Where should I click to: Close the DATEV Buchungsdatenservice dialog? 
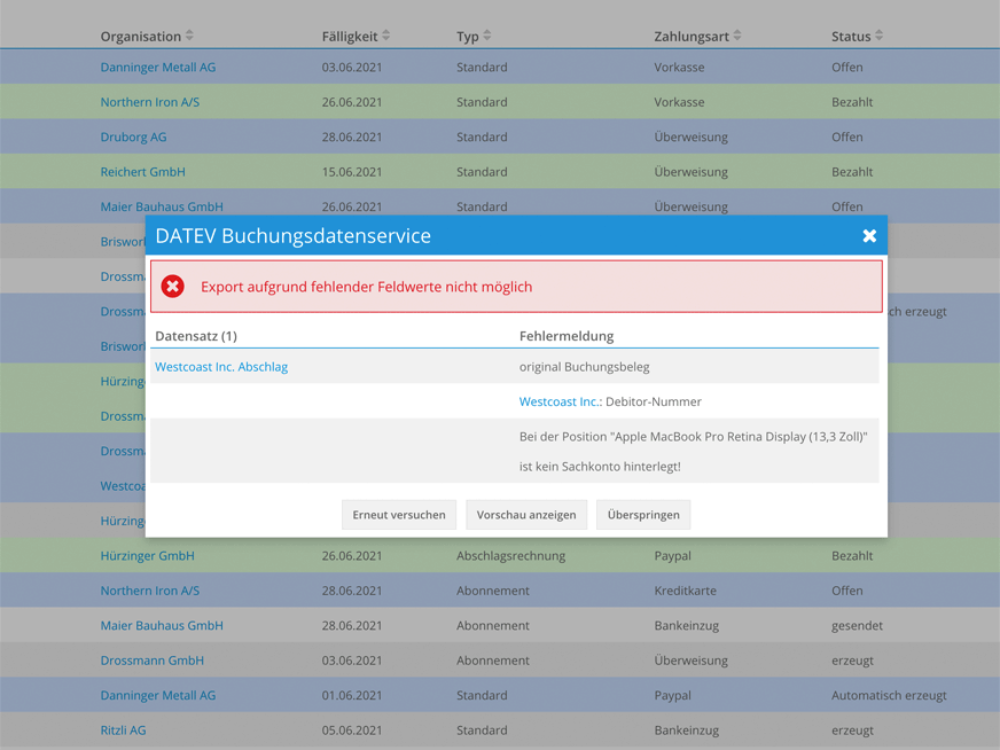pos(869,236)
